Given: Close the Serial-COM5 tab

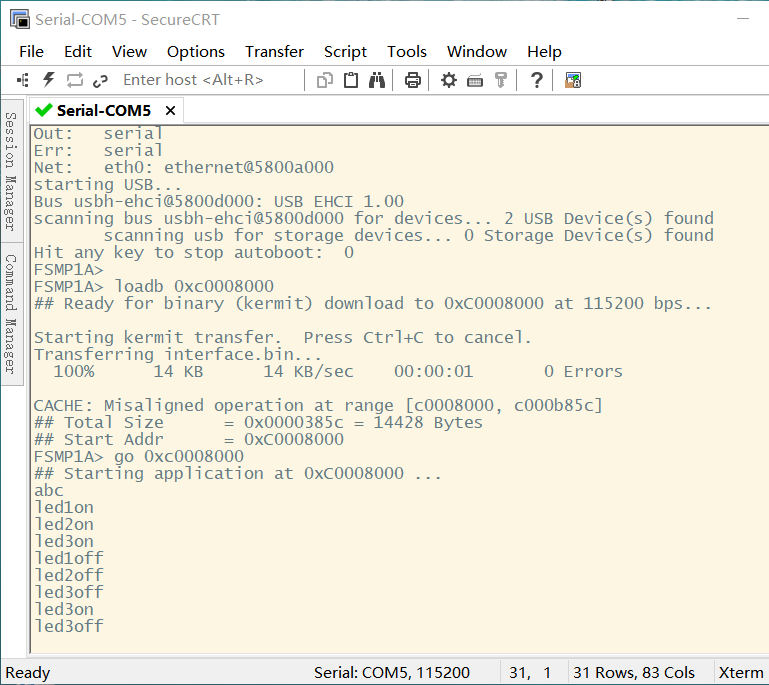Looking at the screenshot, I should (170, 111).
